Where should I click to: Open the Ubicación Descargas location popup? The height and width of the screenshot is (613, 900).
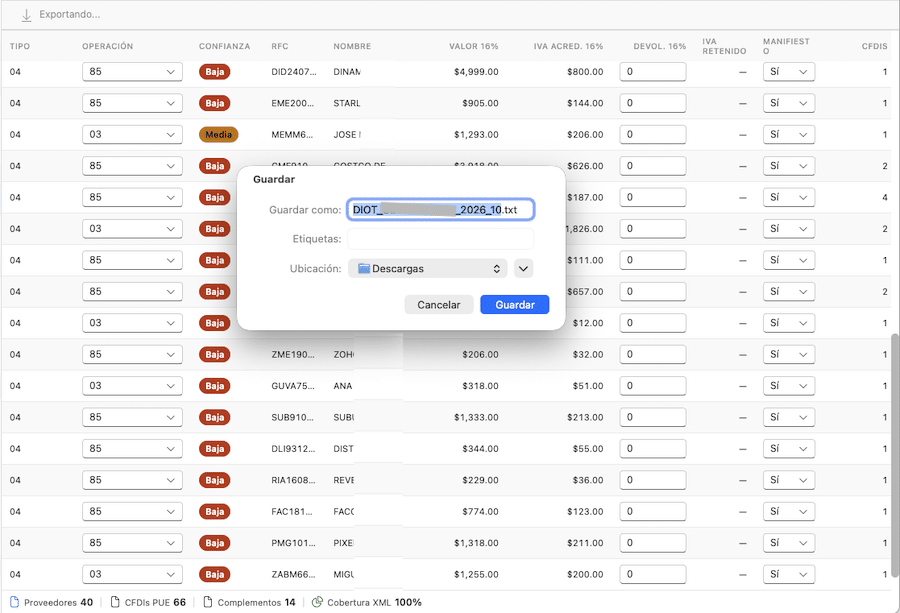[428, 269]
